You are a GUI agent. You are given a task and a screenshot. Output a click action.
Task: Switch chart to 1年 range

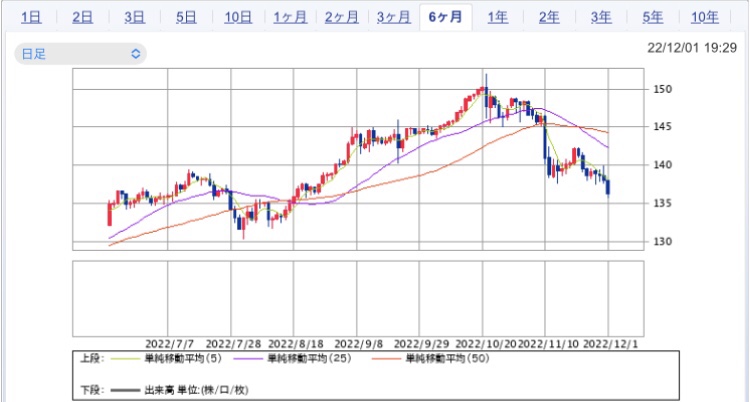point(497,18)
